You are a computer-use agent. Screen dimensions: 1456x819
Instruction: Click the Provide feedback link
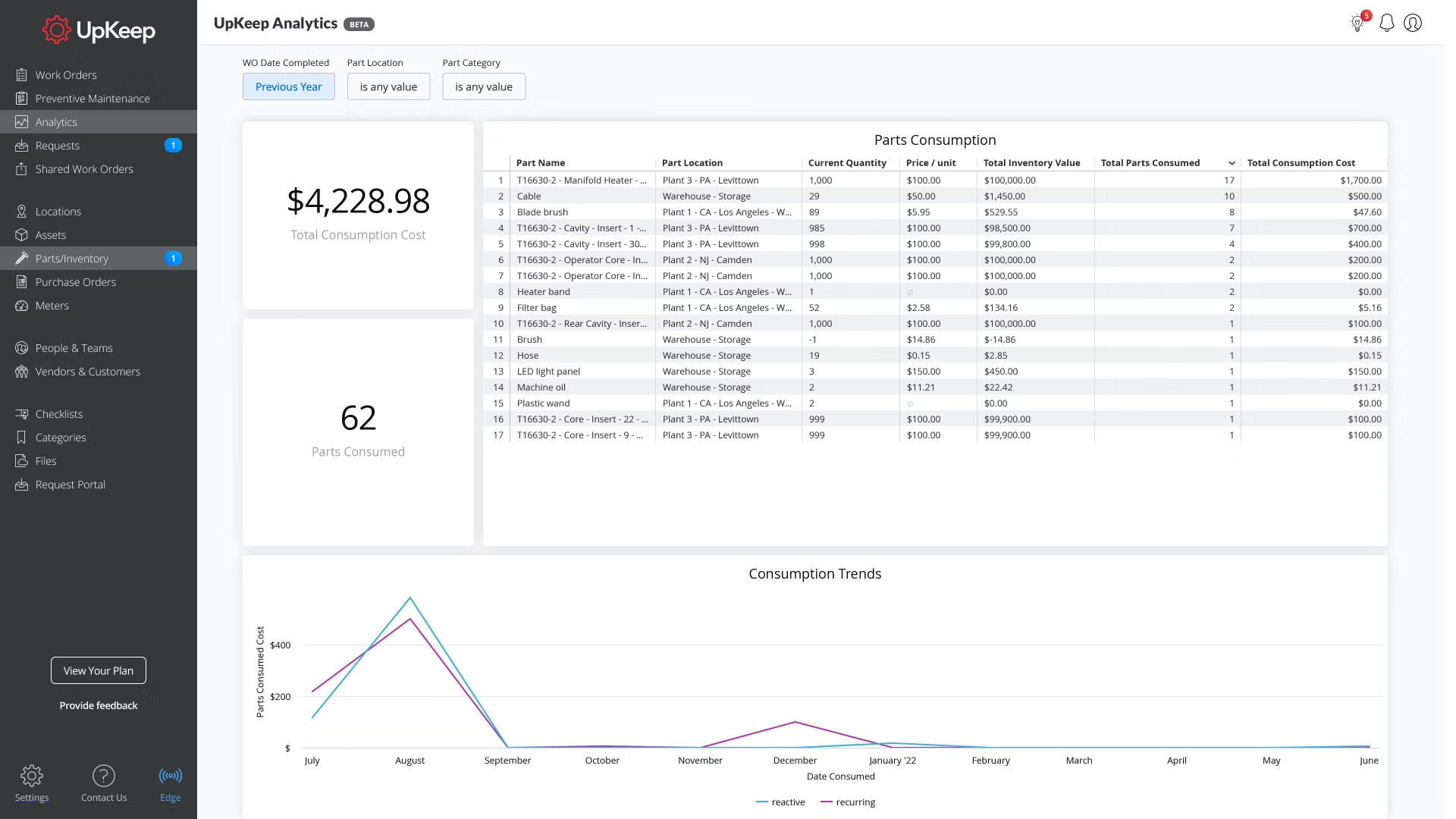(98, 705)
